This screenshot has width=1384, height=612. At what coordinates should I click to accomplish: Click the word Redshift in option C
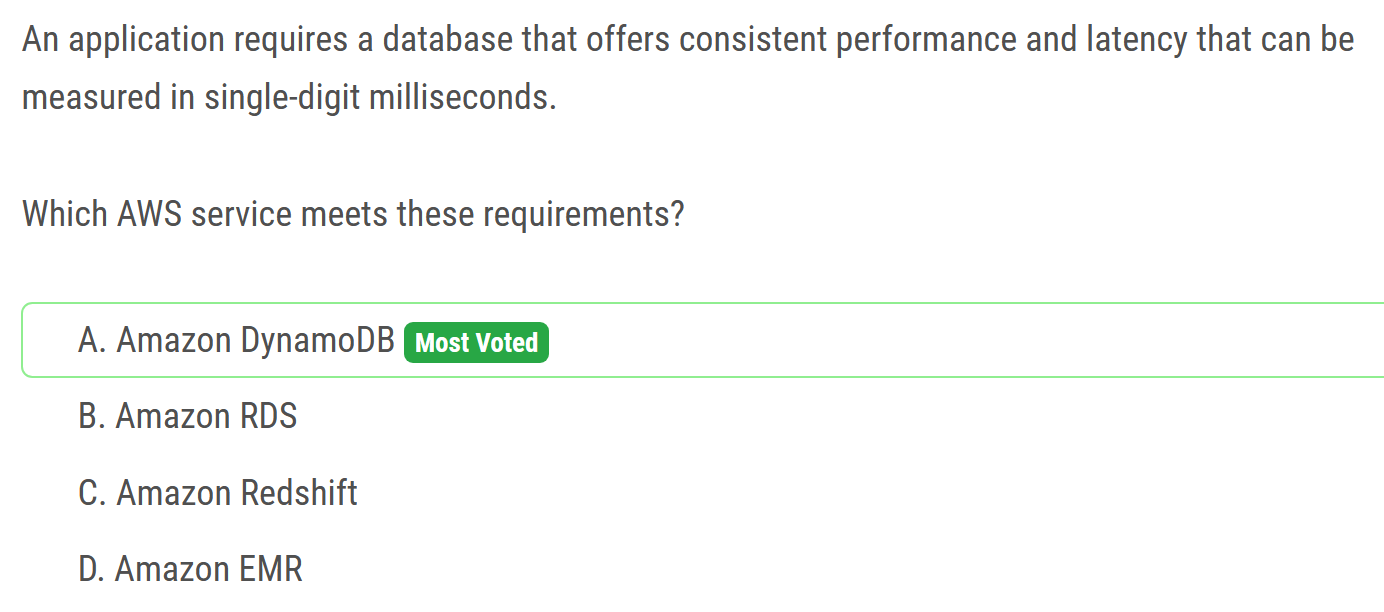click(x=300, y=493)
